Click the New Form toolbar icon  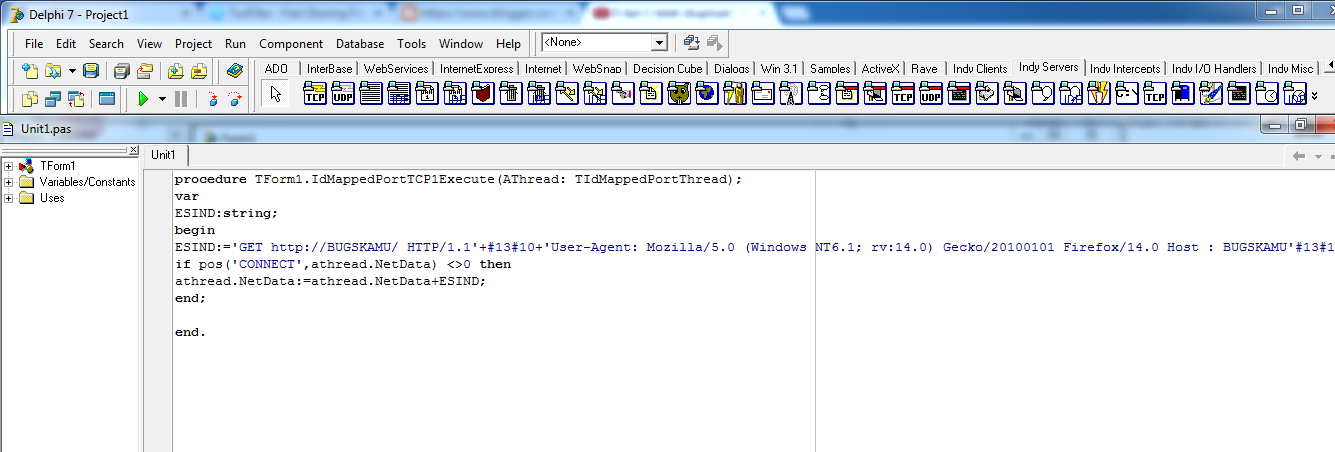[x=107, y=99]
